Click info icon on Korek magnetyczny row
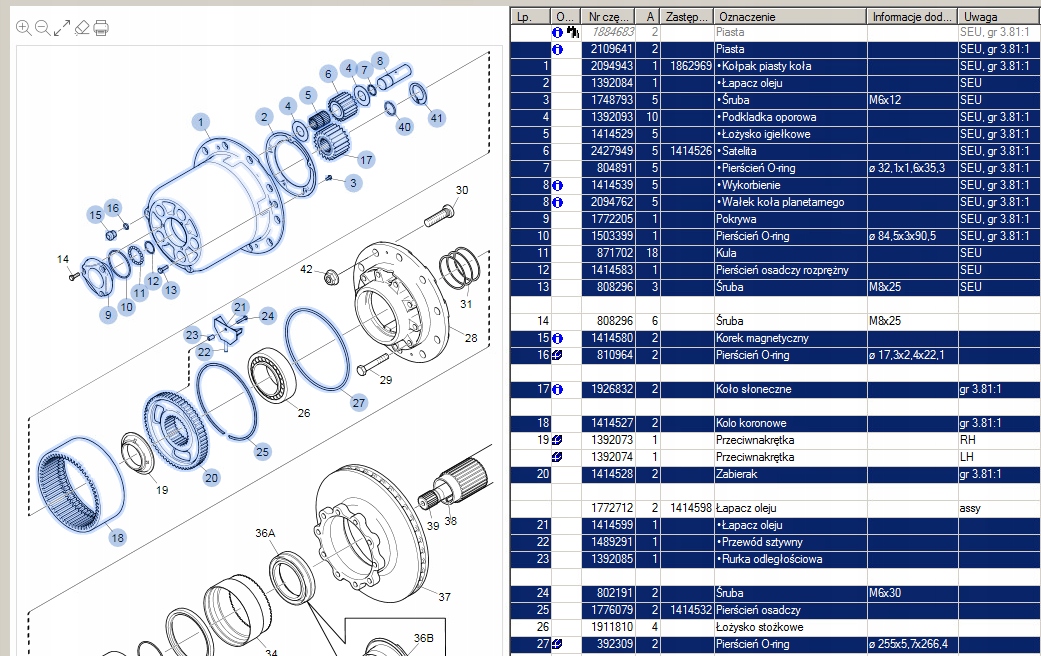1041x656 pixels. [558, 338]
